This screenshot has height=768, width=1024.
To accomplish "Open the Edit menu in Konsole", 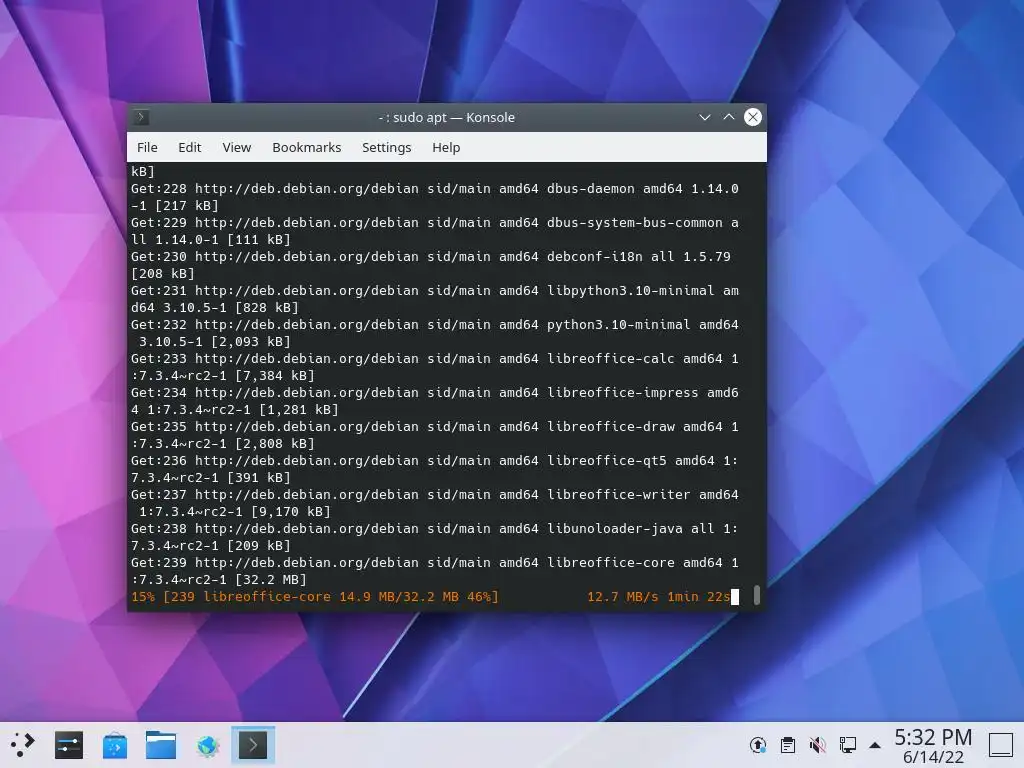I will [x=189, y=148].
